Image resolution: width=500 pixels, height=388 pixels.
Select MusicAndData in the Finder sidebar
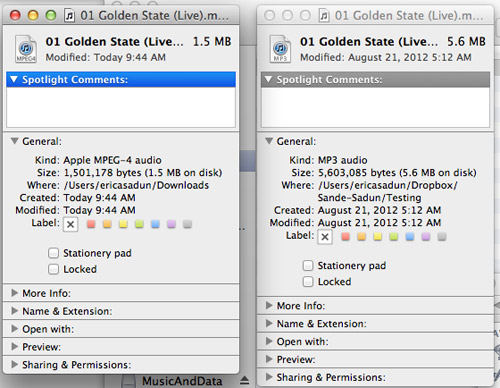(x=182, y=381)
